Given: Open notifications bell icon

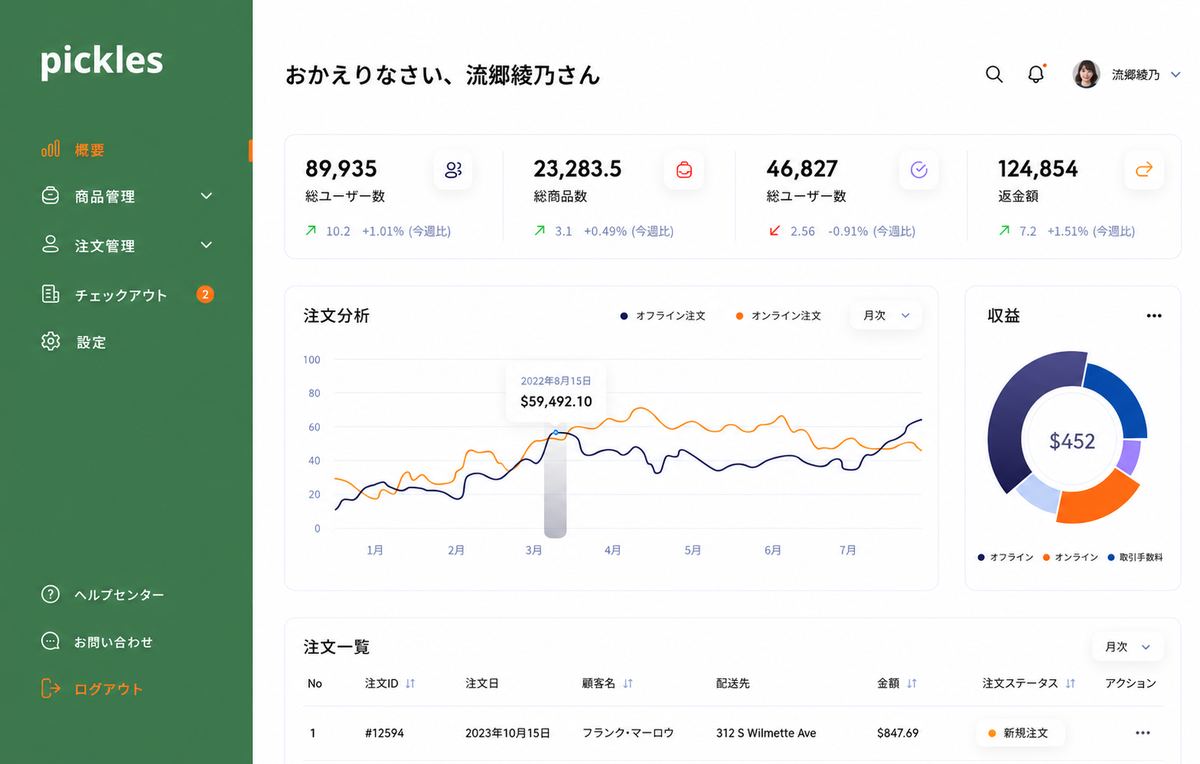Looking at the screenshot, I should click(x=1036, y=74).
